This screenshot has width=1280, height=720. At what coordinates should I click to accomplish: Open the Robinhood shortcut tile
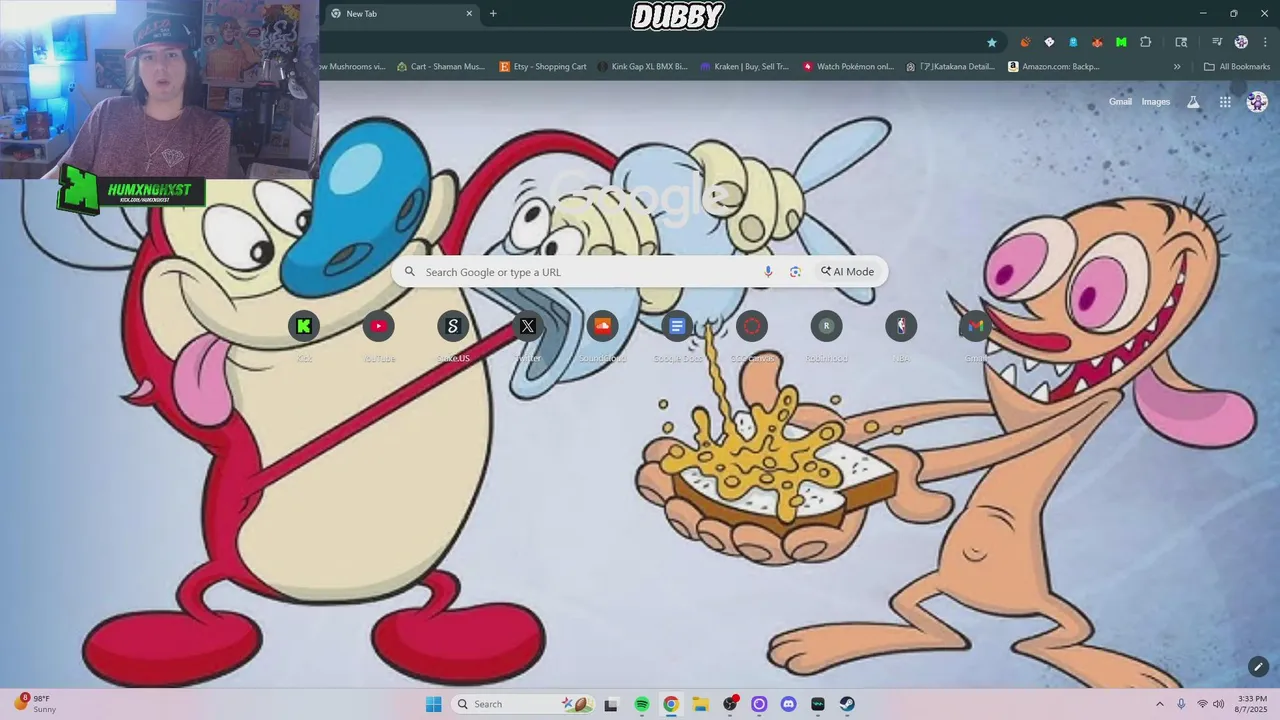pos(826,326)
